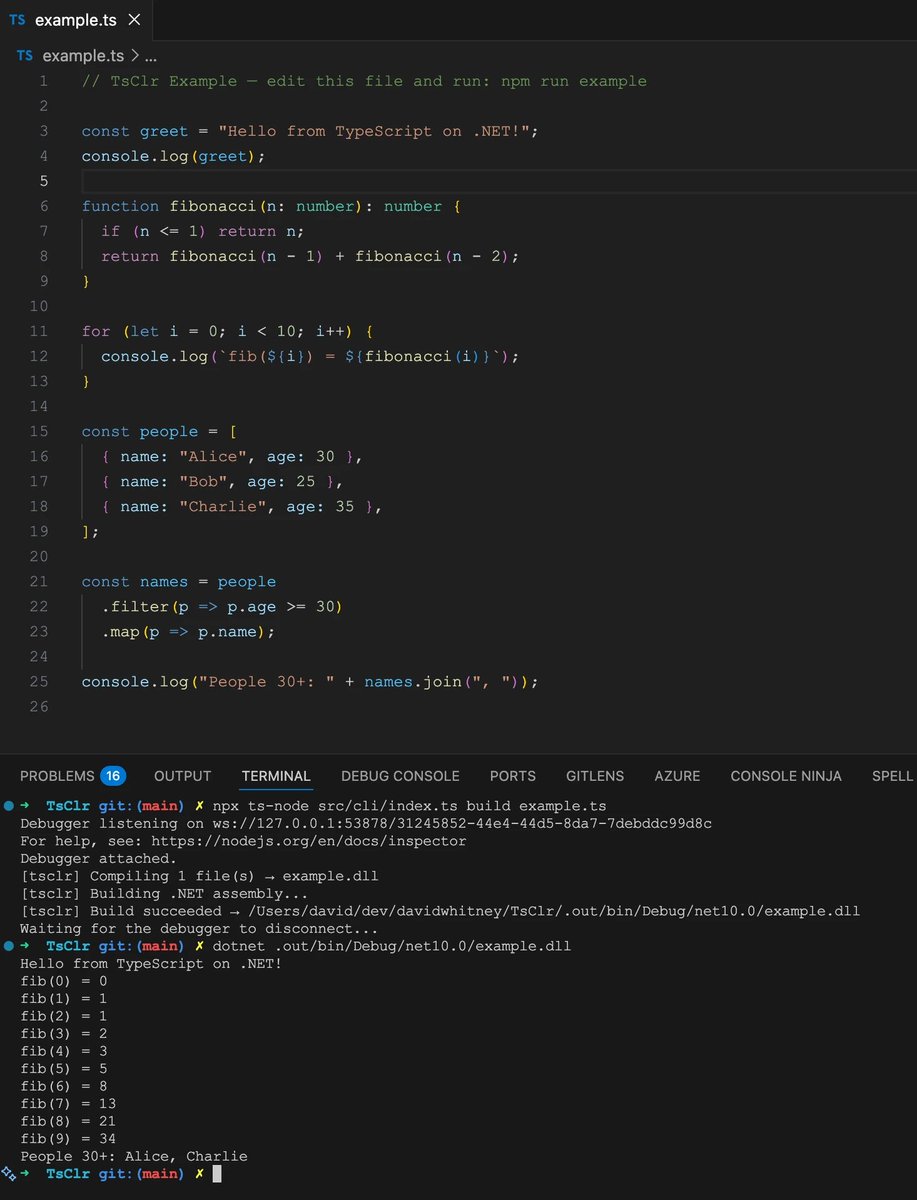Open the AZURE panel tab
Screen dimensions: 917x1200
pyautogui.click(x=677, y=776)
